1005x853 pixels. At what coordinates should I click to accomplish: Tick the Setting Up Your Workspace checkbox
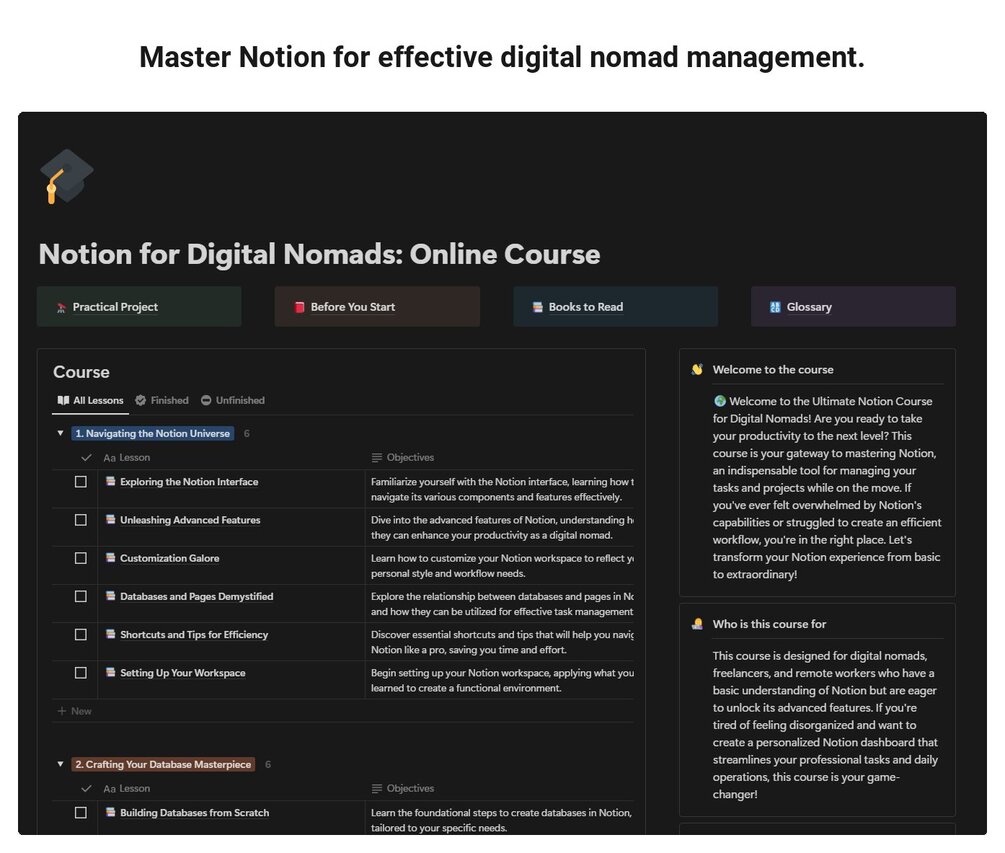(x=81, y=673)
